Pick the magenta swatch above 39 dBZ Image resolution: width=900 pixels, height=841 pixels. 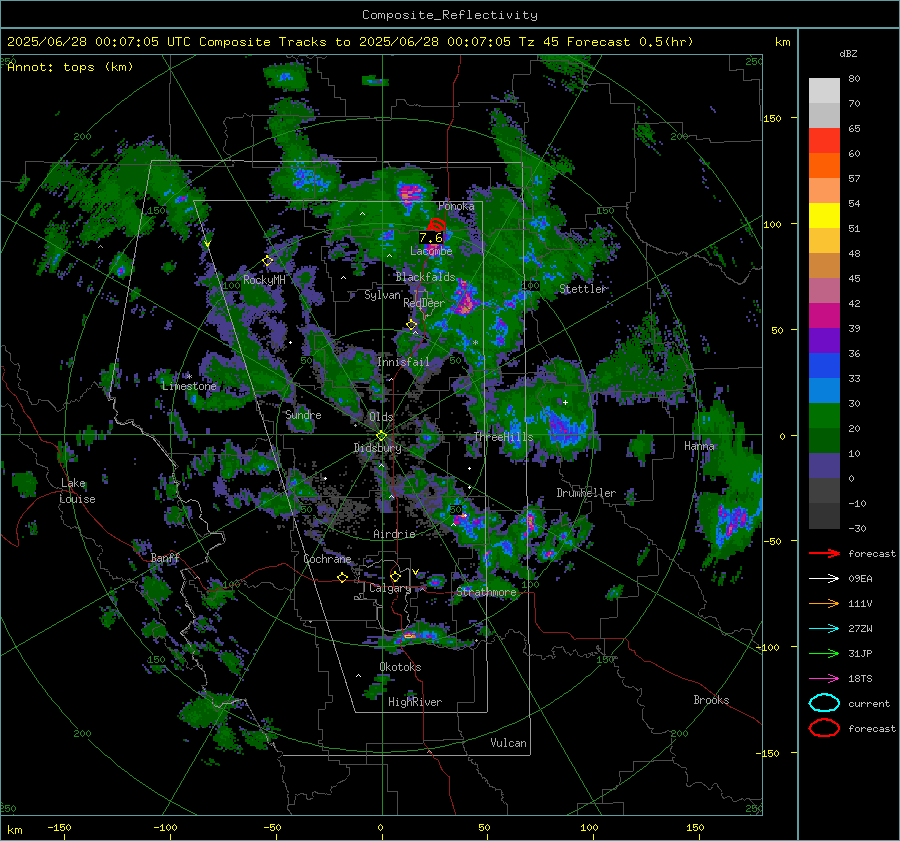point(824,315)
